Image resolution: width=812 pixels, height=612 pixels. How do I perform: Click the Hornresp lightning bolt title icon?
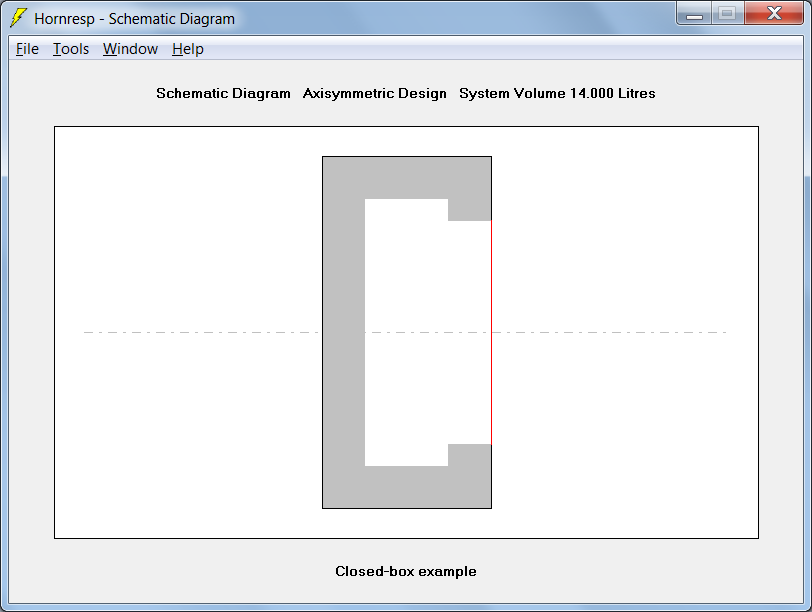(19, 18)
